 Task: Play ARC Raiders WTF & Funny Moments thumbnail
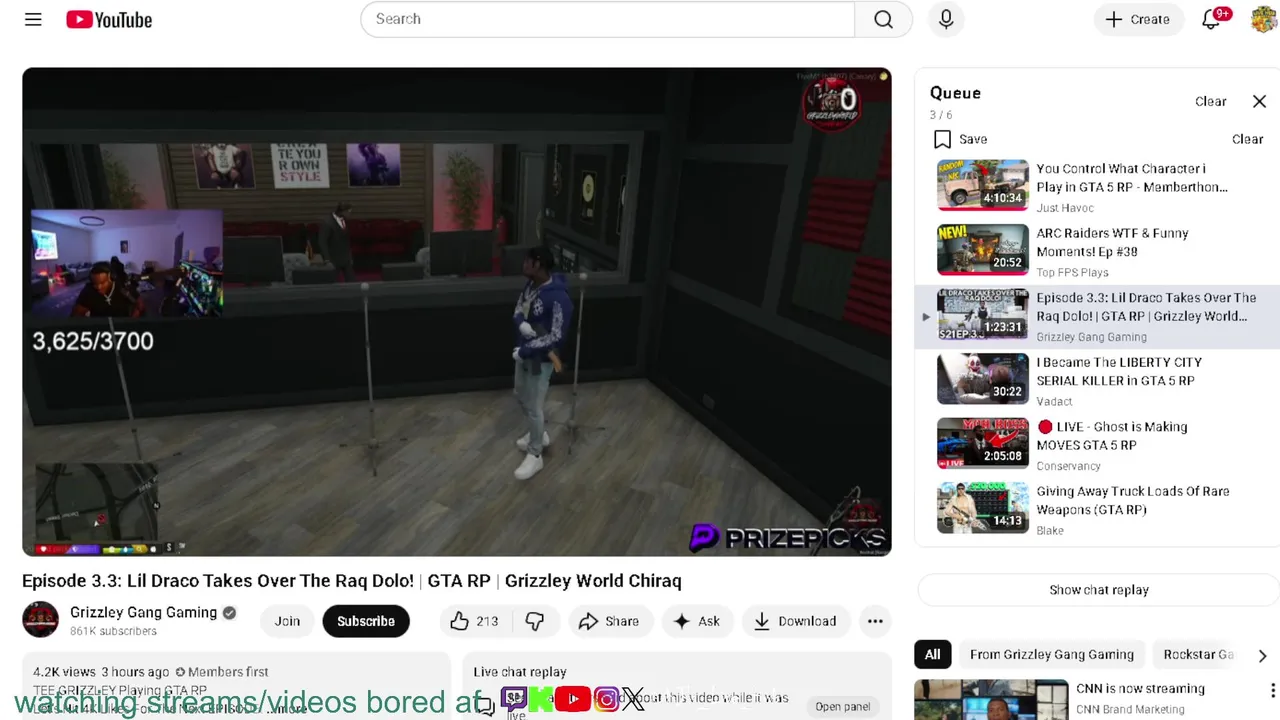click(x=982, y=249)
